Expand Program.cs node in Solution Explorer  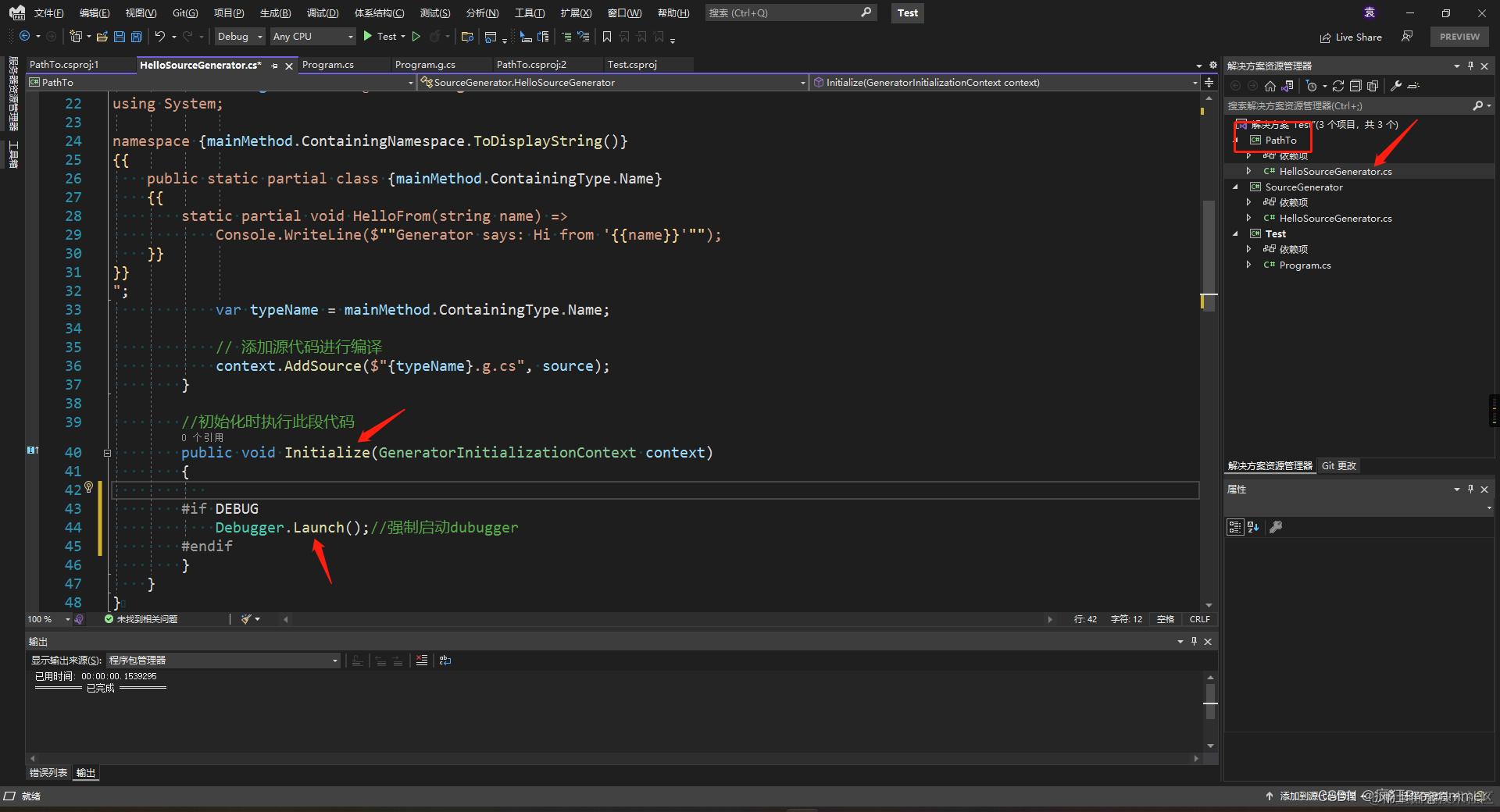(x=1248, y=265)
